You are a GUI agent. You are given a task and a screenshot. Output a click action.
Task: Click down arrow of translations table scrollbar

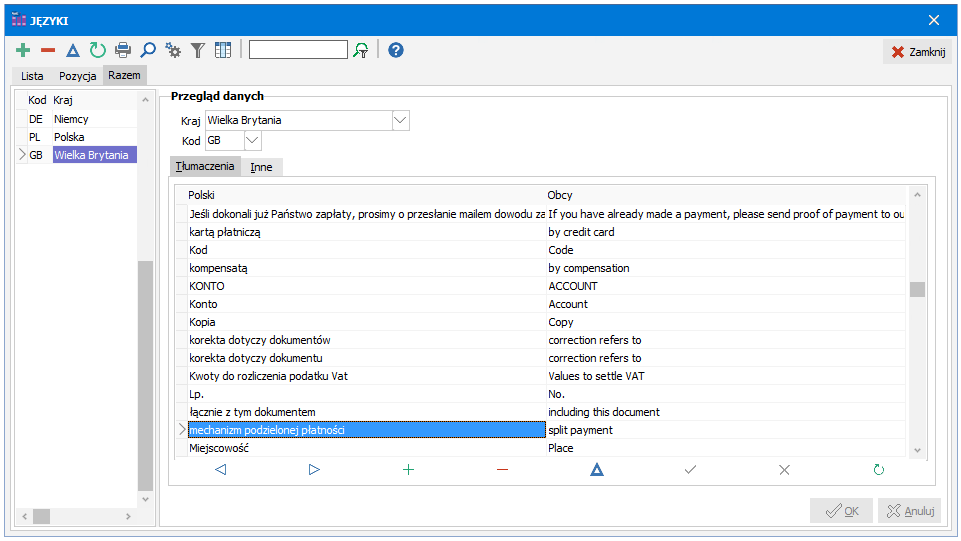tap(917, 450)
